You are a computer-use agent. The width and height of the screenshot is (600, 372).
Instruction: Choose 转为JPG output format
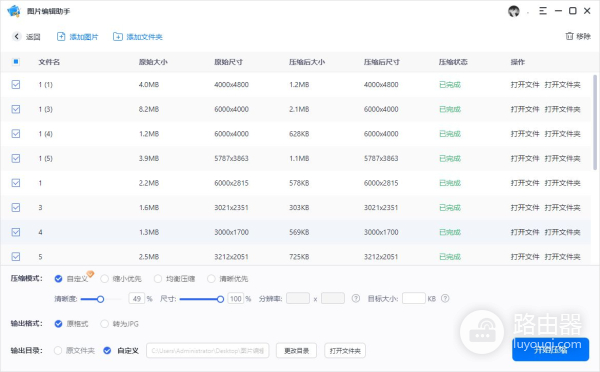click(x=104, y=324)
